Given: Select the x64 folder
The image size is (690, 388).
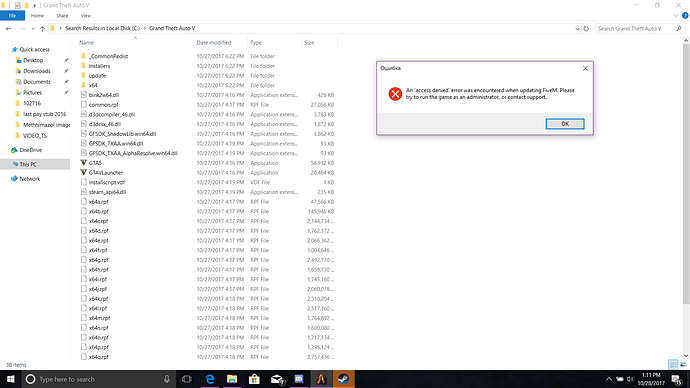Looking at the screenshot, I should click(93, 85).
